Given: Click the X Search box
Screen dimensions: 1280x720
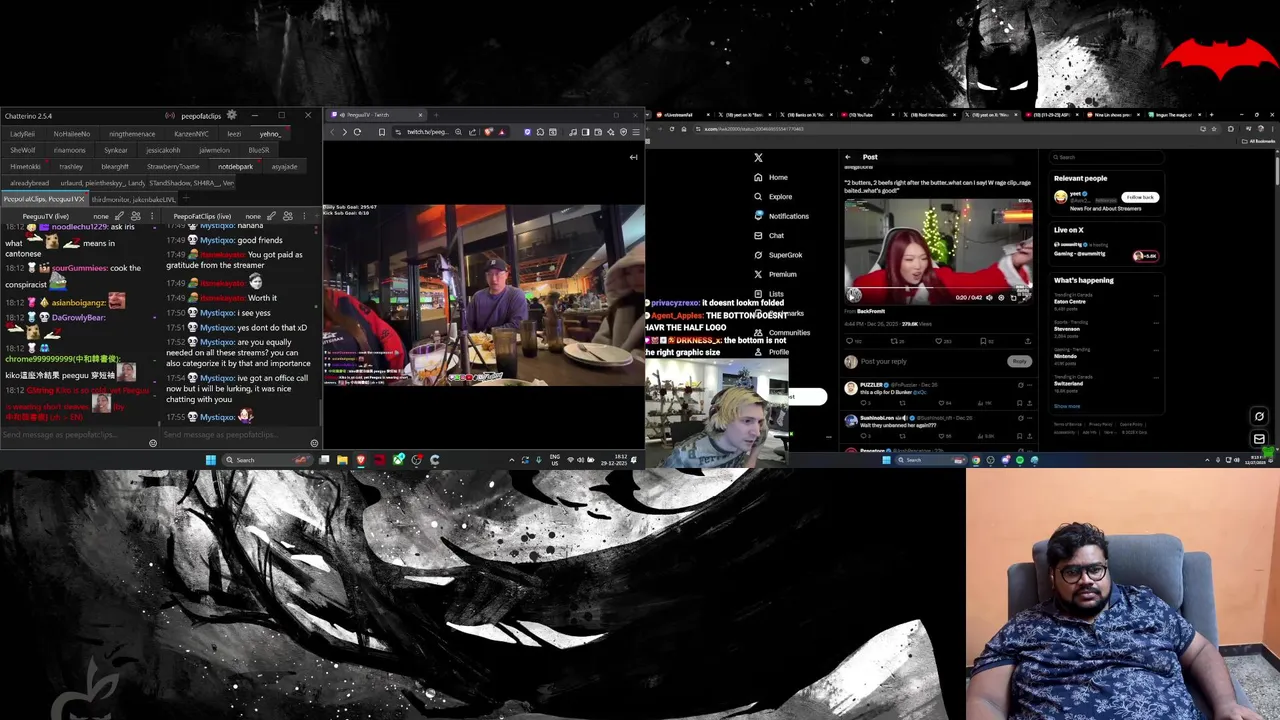Looking at the screenshot, I should pos(1105,157).
